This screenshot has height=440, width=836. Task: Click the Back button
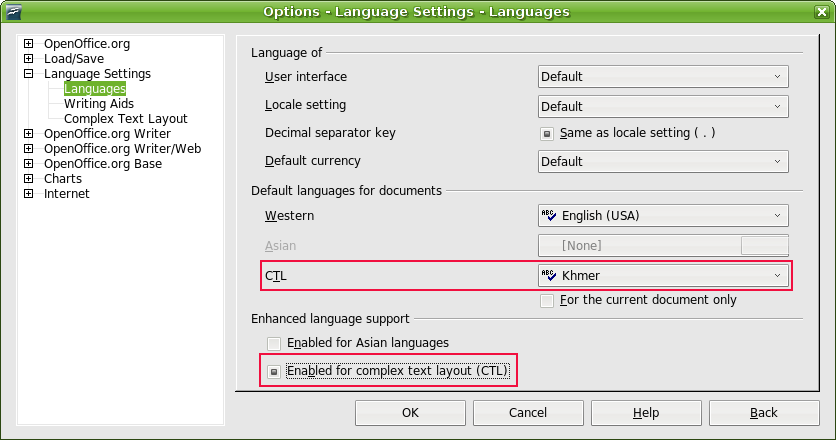763,413
